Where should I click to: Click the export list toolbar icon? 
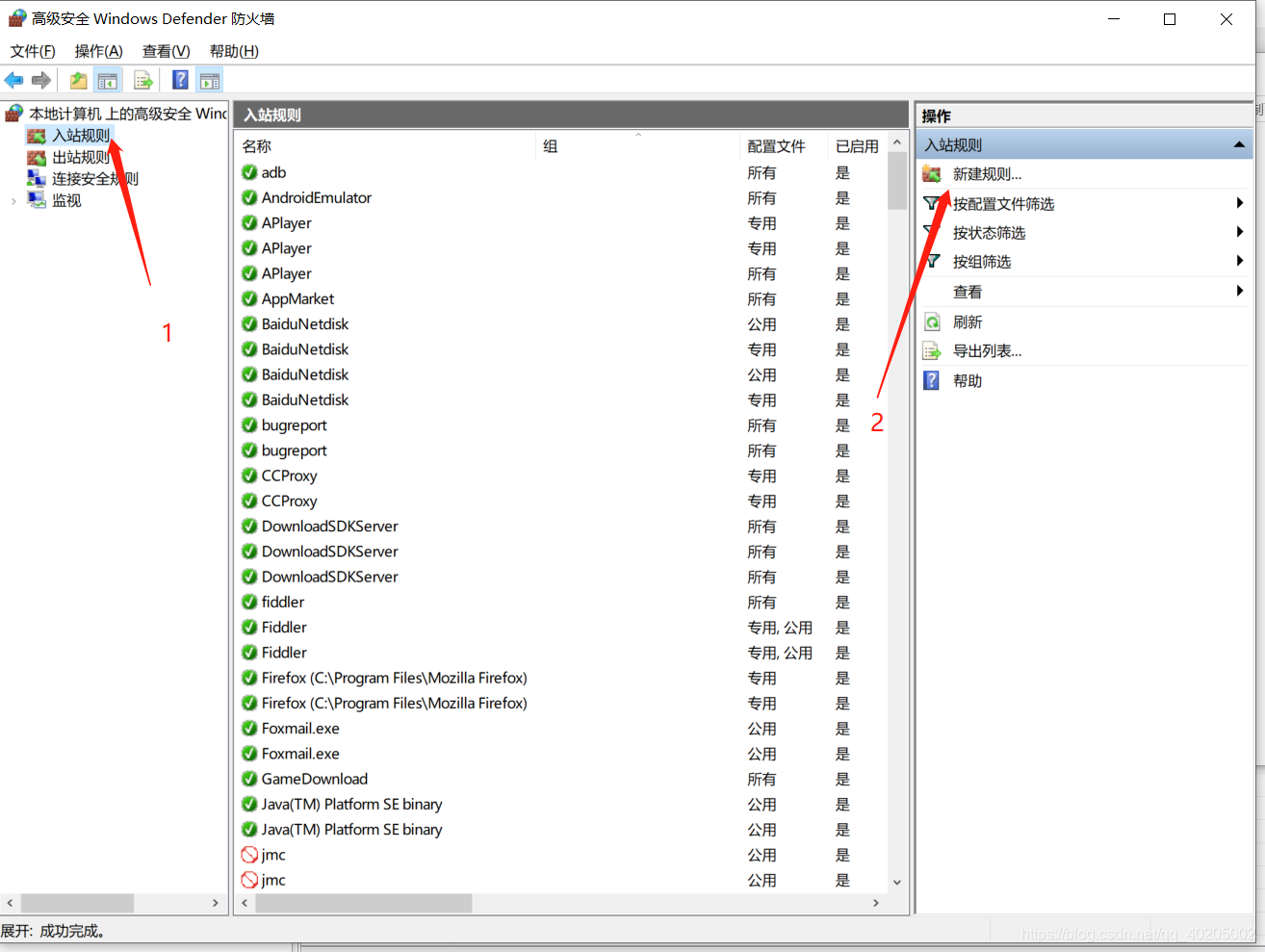(143, 81)
